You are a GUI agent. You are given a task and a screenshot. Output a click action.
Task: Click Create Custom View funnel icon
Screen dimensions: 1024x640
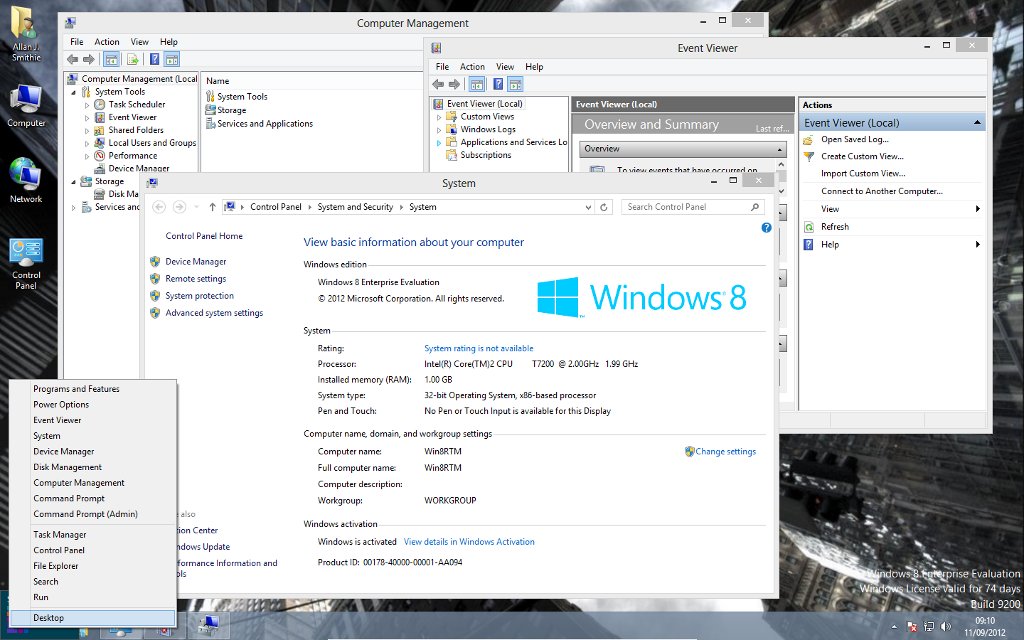(808, 157)
